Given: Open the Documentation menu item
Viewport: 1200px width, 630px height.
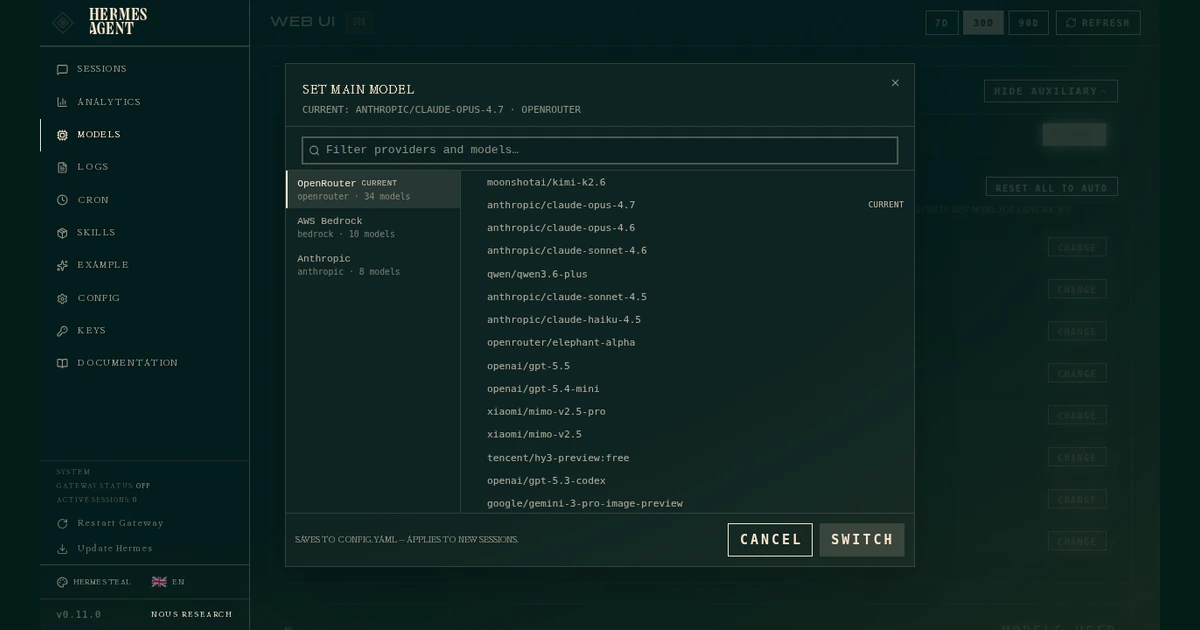Looking at the screenshot, I should (x=145, y=363).
